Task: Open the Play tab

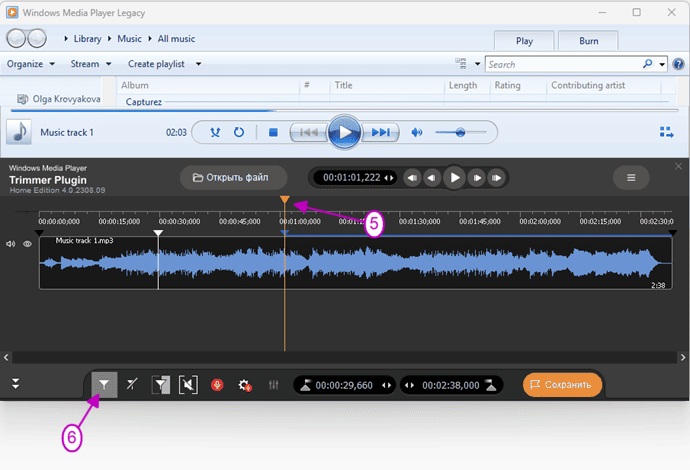Action: [524, 41]
